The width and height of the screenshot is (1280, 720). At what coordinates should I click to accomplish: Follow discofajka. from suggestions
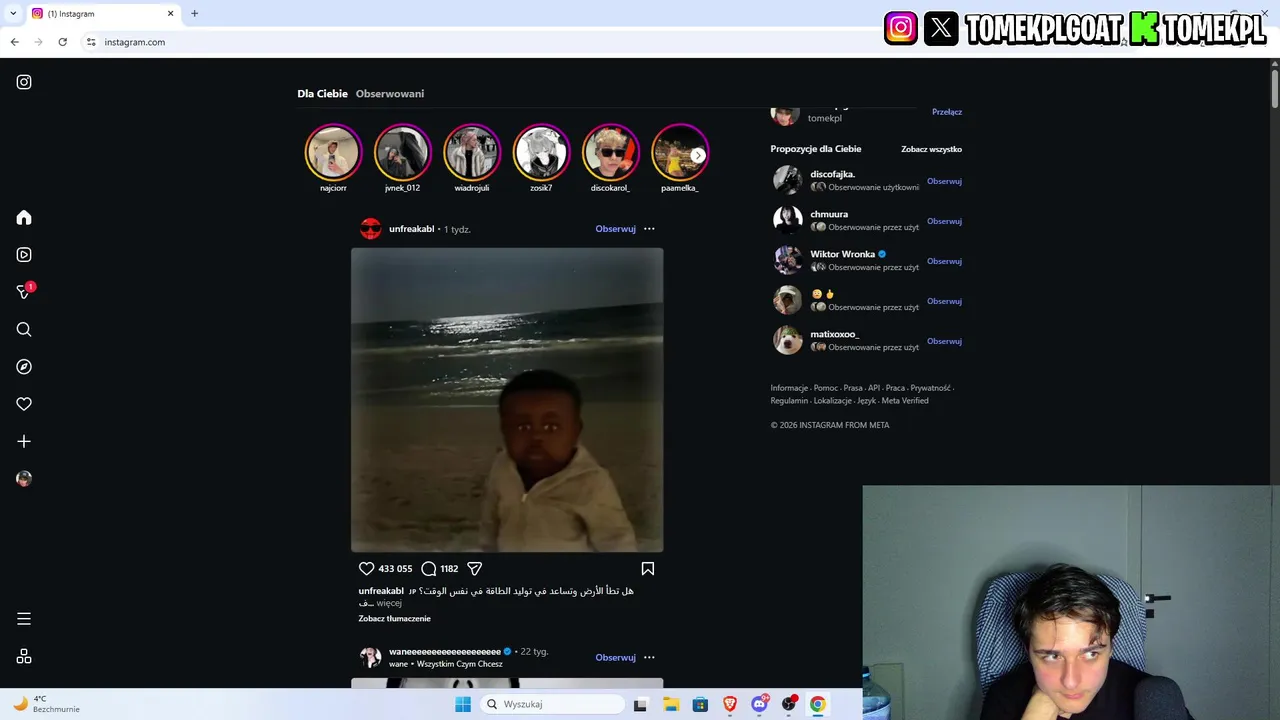pos(944,181)
